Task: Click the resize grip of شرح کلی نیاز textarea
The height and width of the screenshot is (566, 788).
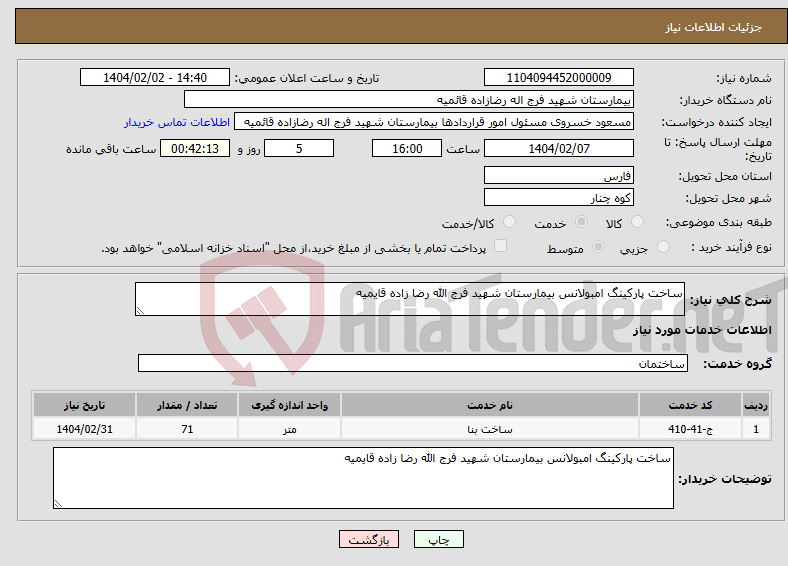Action: 140,311
